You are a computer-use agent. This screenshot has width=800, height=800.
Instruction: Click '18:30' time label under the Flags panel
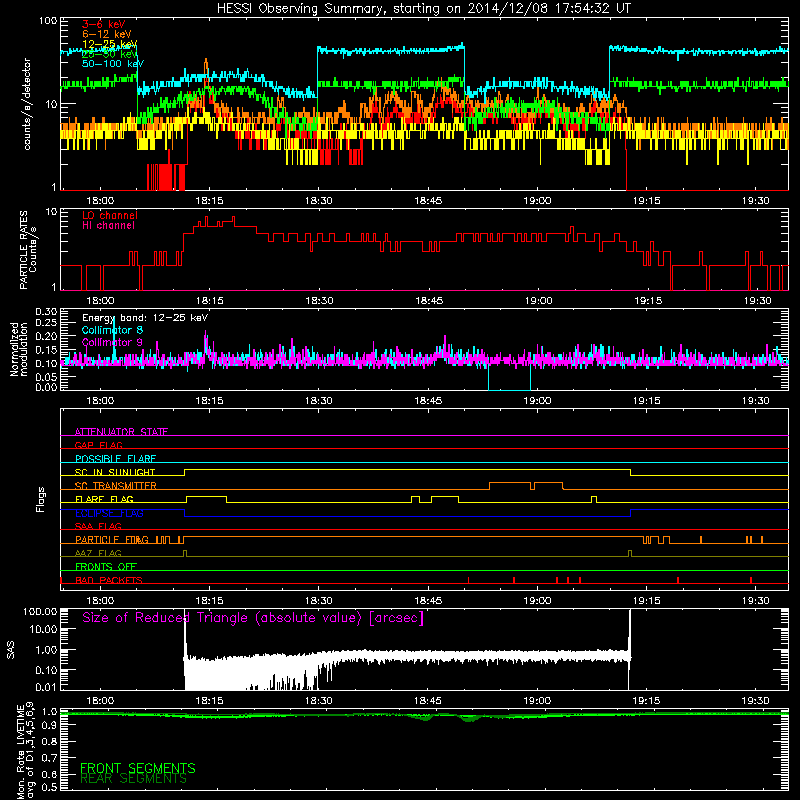pyautogui.click(x=319, y=601)
